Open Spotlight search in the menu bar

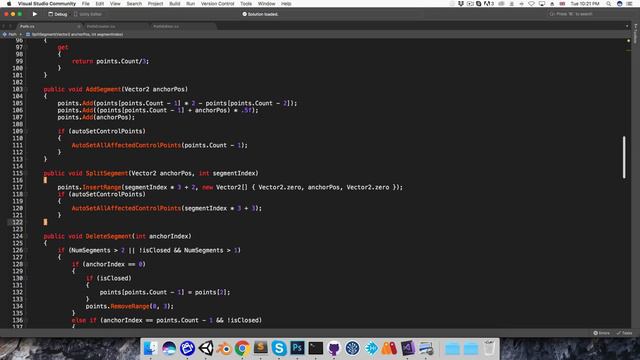[x=608, y=3]
